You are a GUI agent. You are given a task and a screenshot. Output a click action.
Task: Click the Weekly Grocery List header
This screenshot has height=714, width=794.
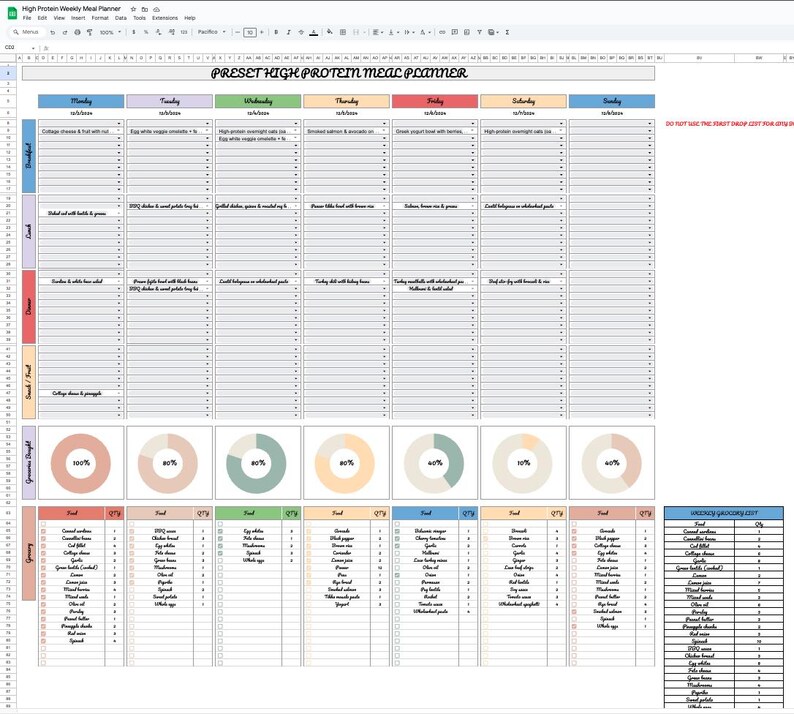point(724,513)
